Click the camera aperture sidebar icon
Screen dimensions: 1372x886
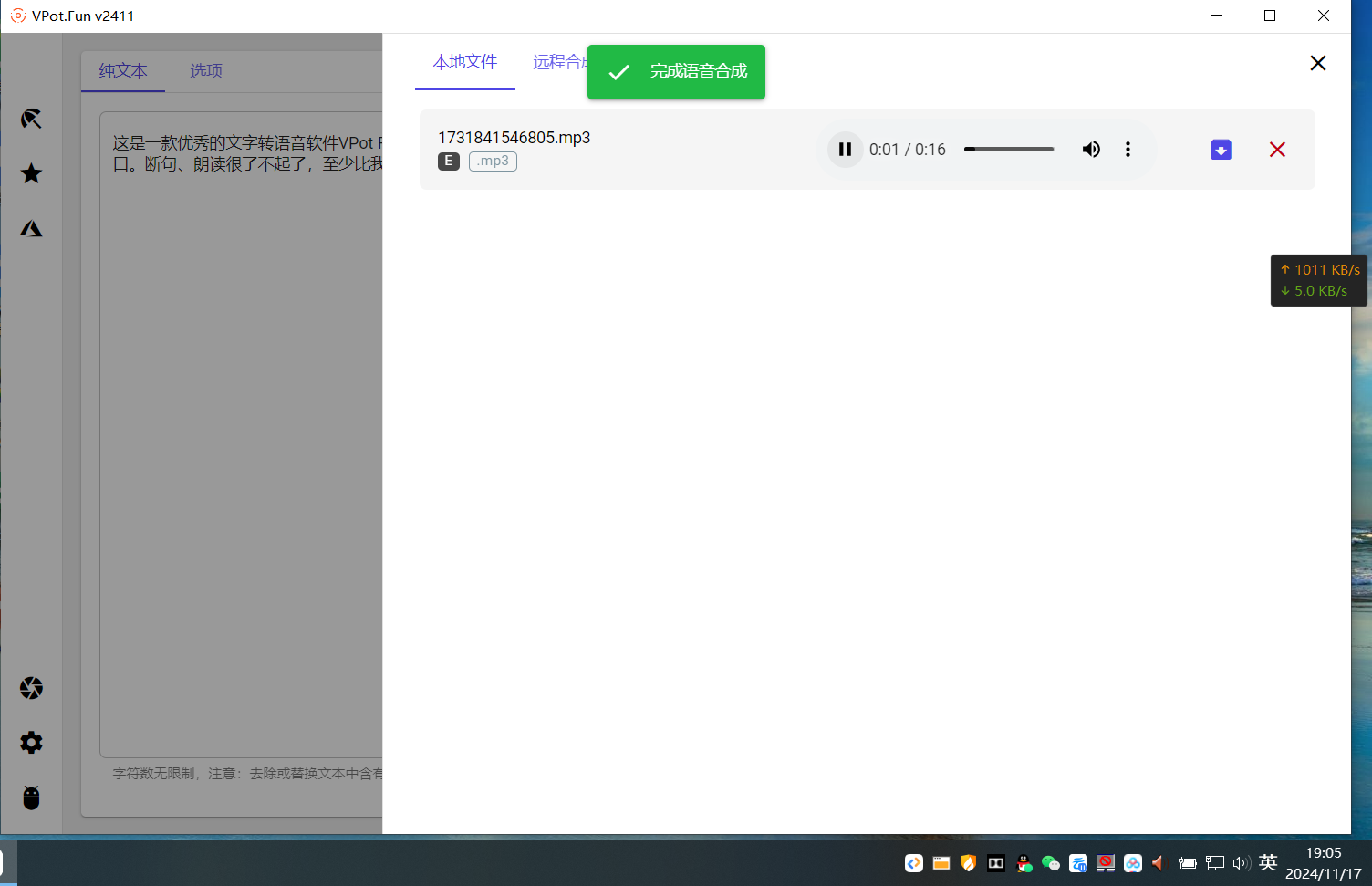(x=31, y=688)
